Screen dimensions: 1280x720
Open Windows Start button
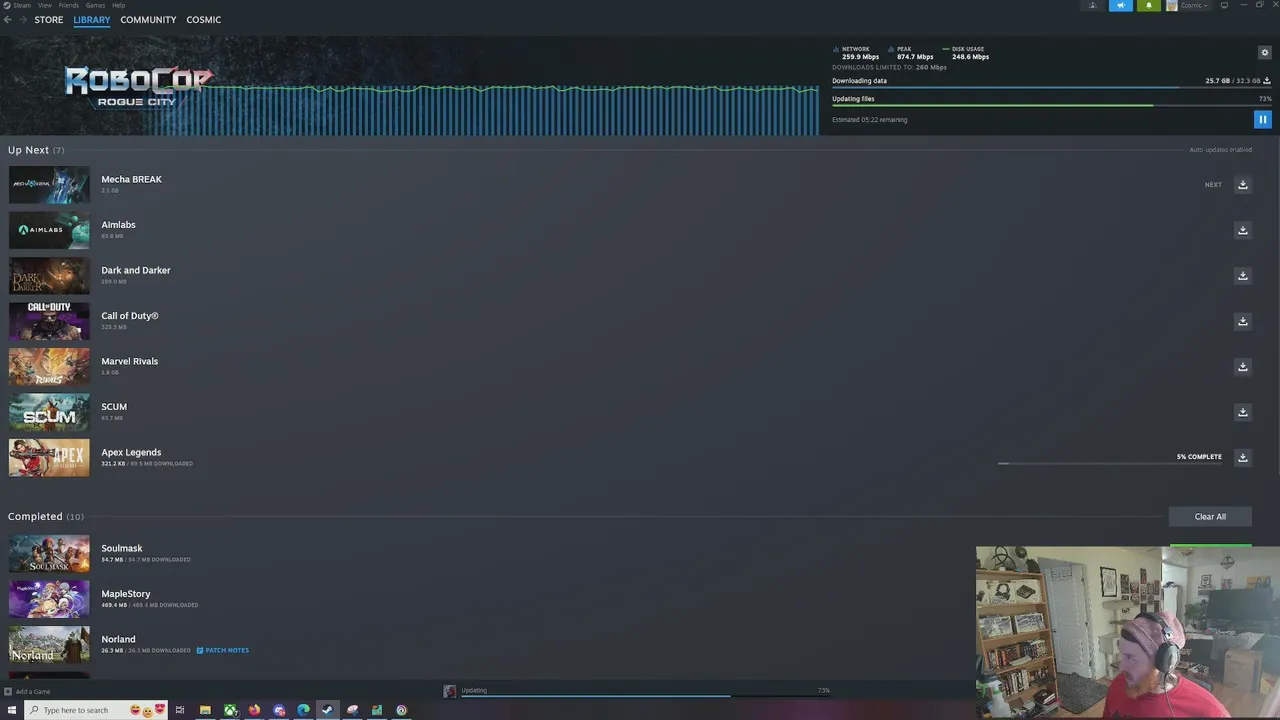coord(12,710)
